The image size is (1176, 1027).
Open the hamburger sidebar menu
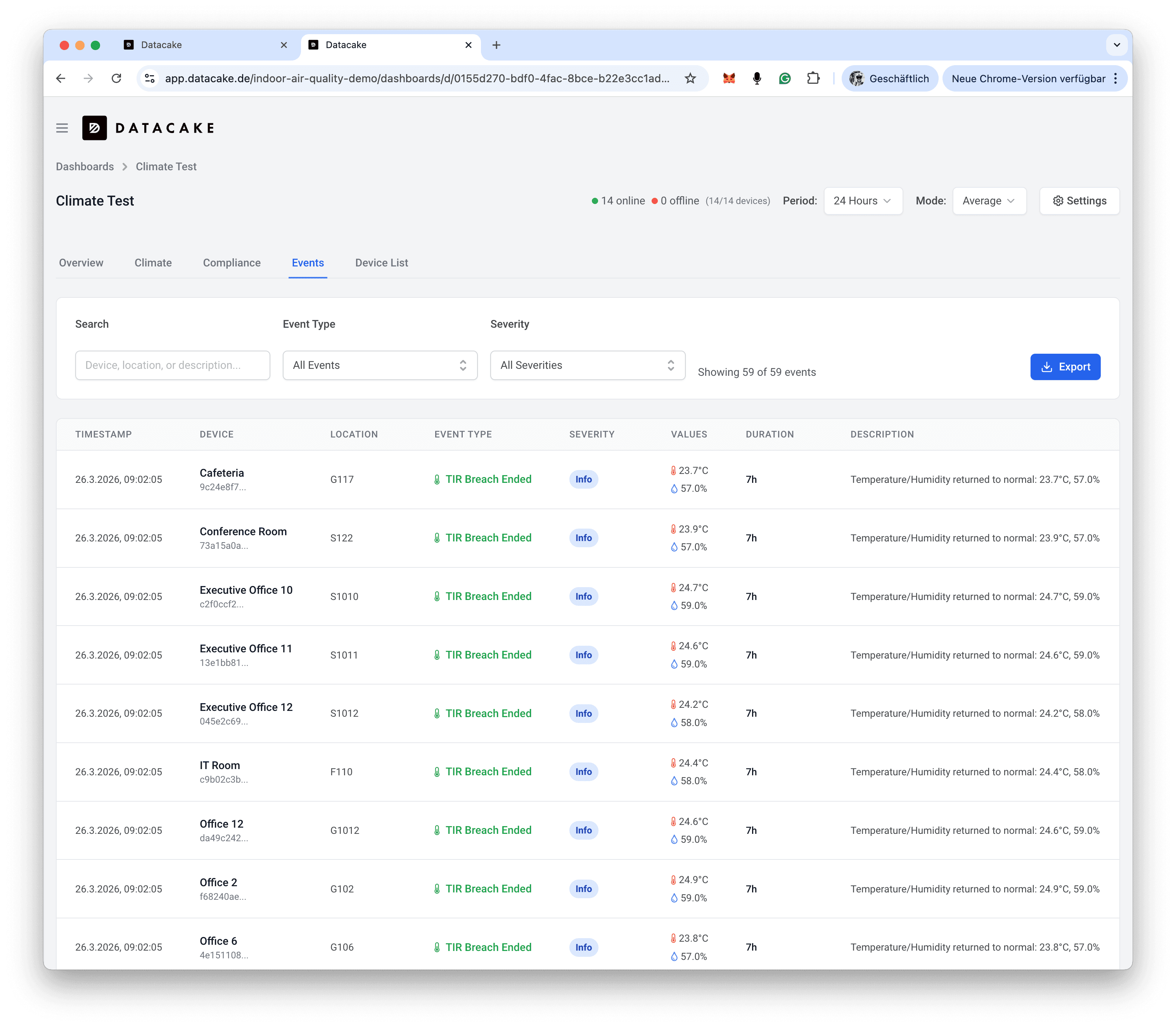[x=62, y=128]
